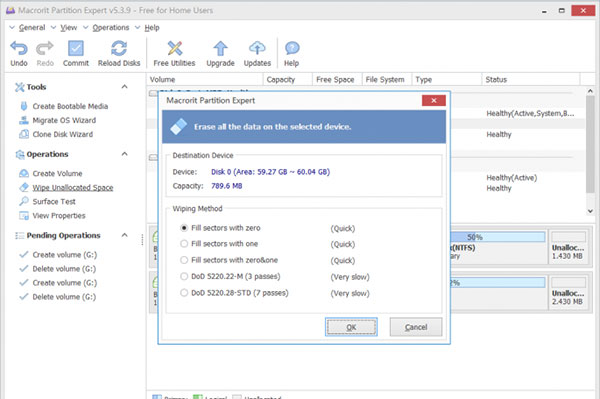Click the View Properties icon
The width and height of the screenshot is (600, 399).
coord(24,215)
